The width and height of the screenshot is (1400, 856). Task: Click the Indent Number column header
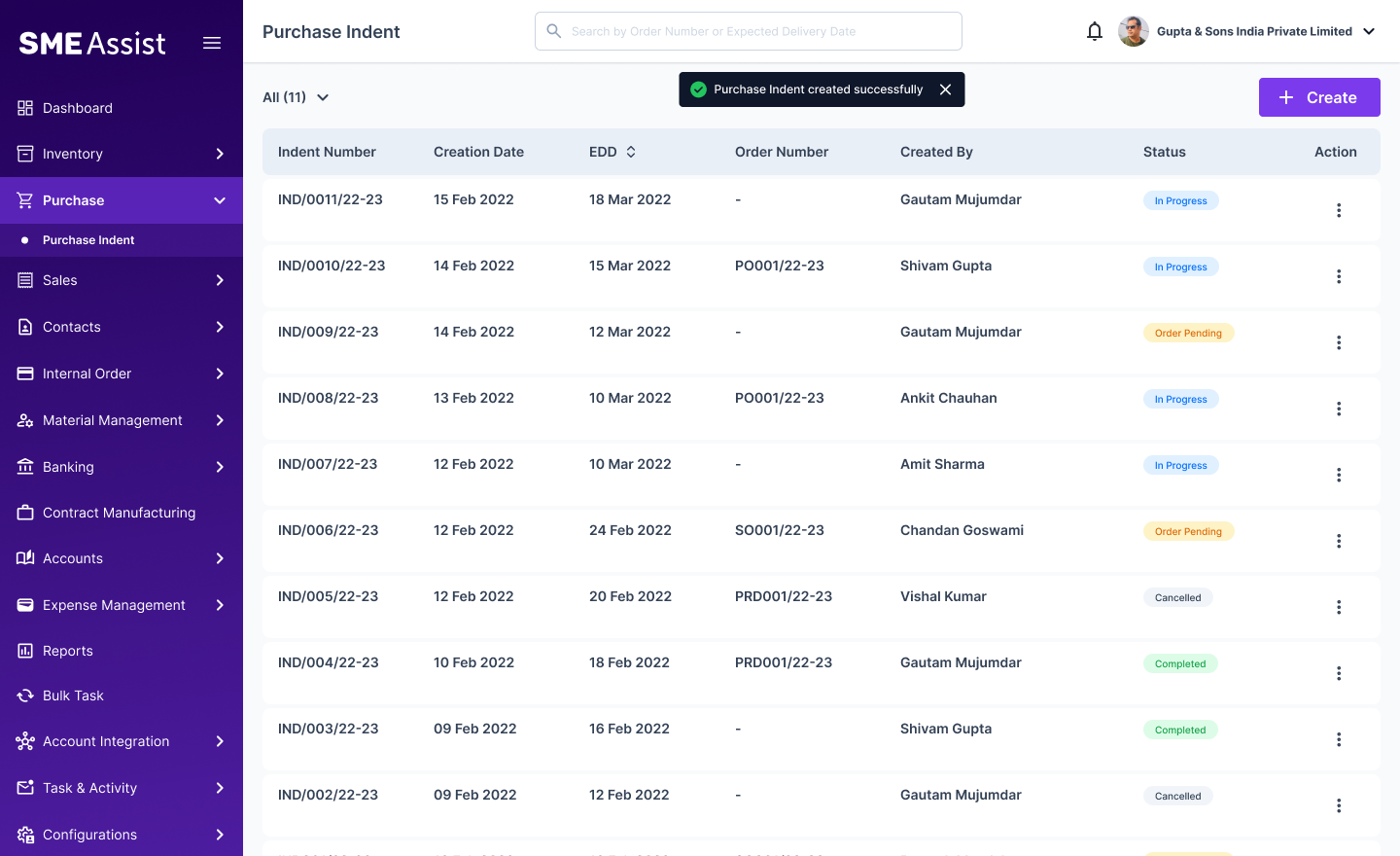[327, 152]
